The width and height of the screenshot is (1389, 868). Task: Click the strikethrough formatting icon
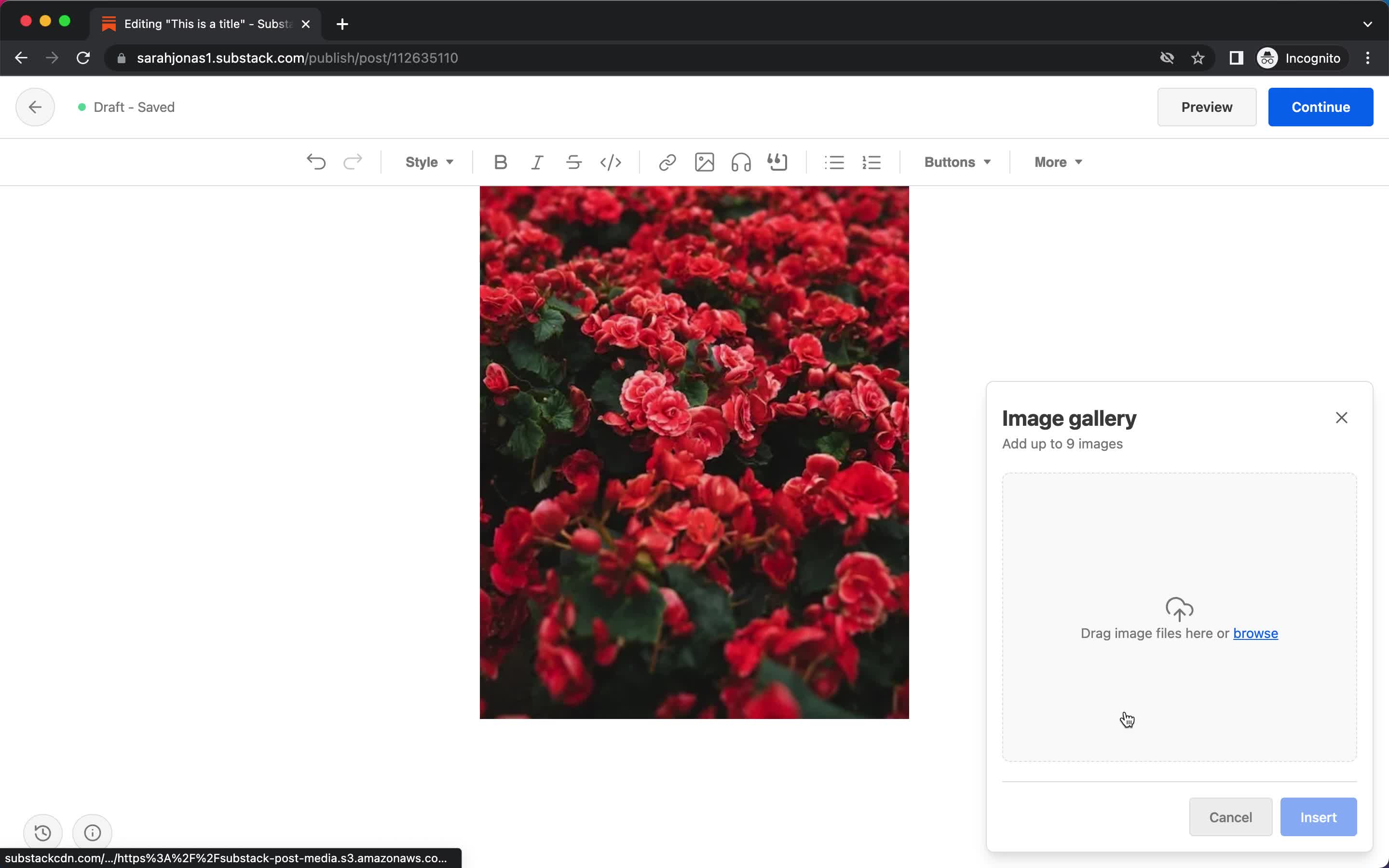pyautogui.click(x=573, y=162)
